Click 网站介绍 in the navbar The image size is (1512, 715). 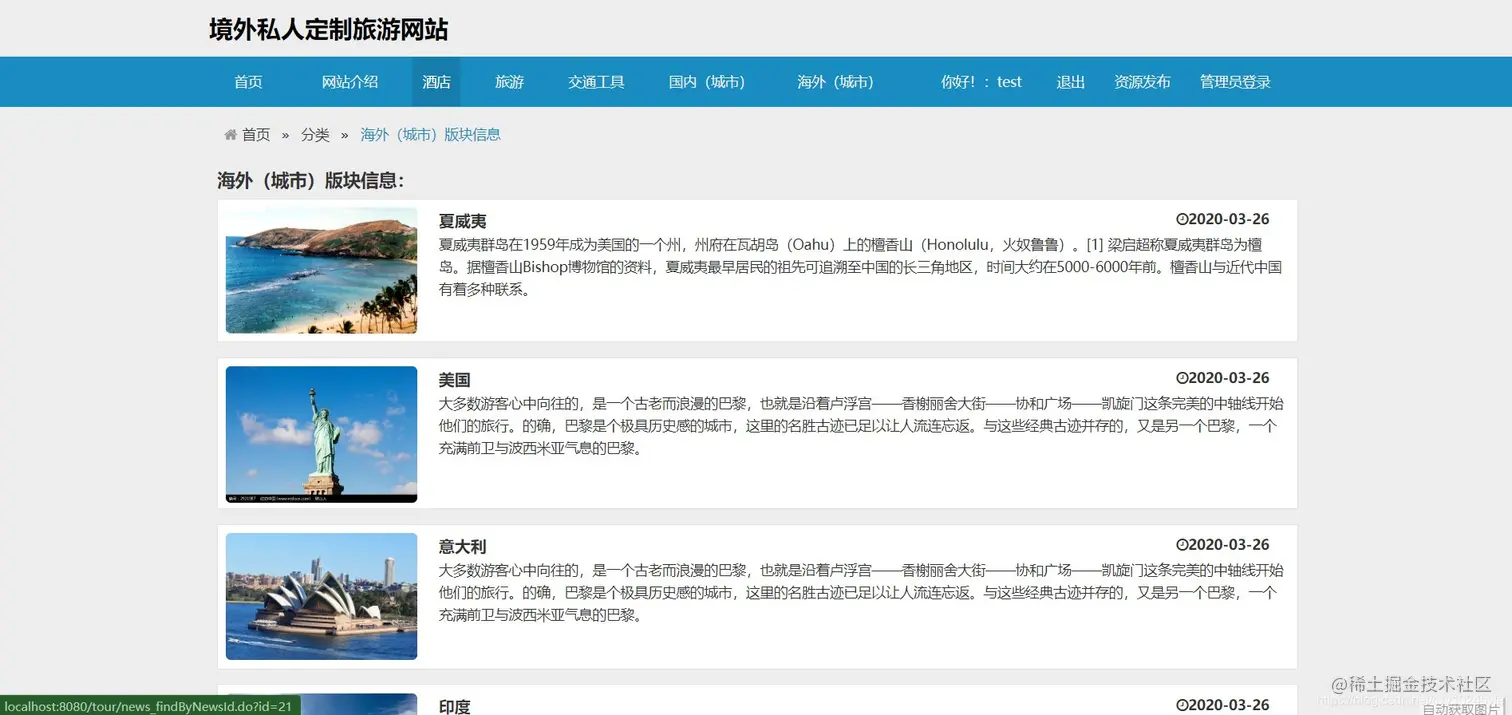(x=350, y=82)
